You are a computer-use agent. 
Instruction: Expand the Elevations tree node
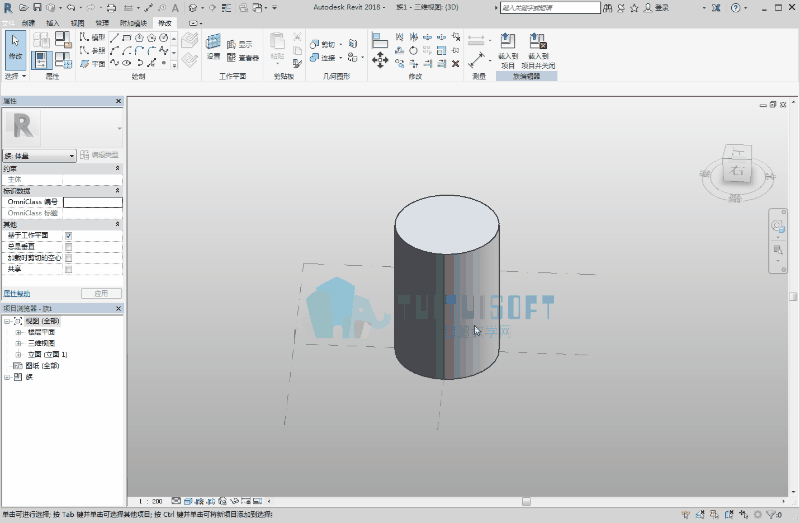[18, 355]
